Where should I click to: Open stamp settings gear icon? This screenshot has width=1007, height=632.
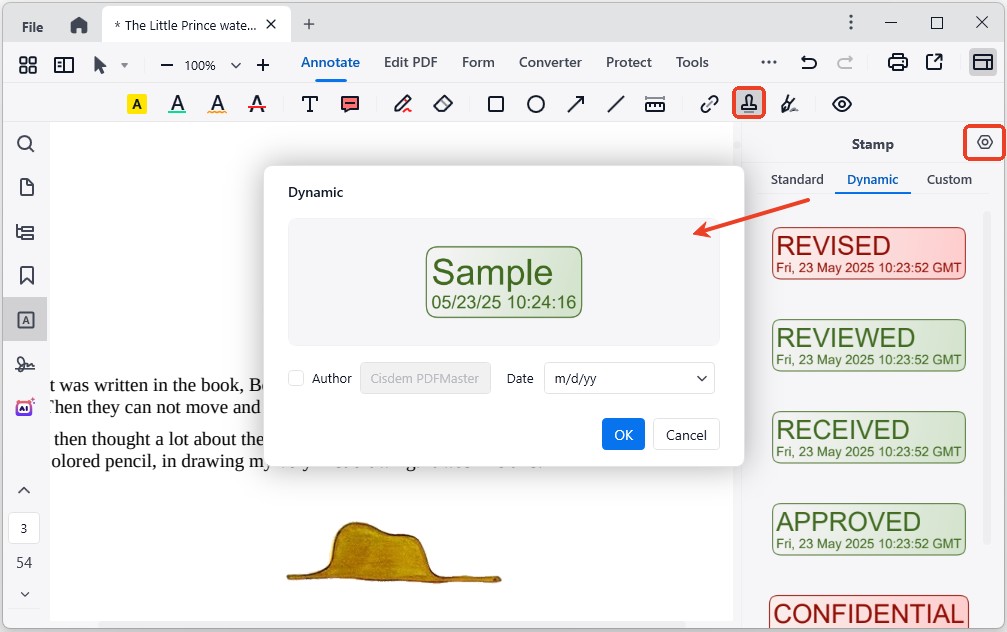(x=984, y=143)
